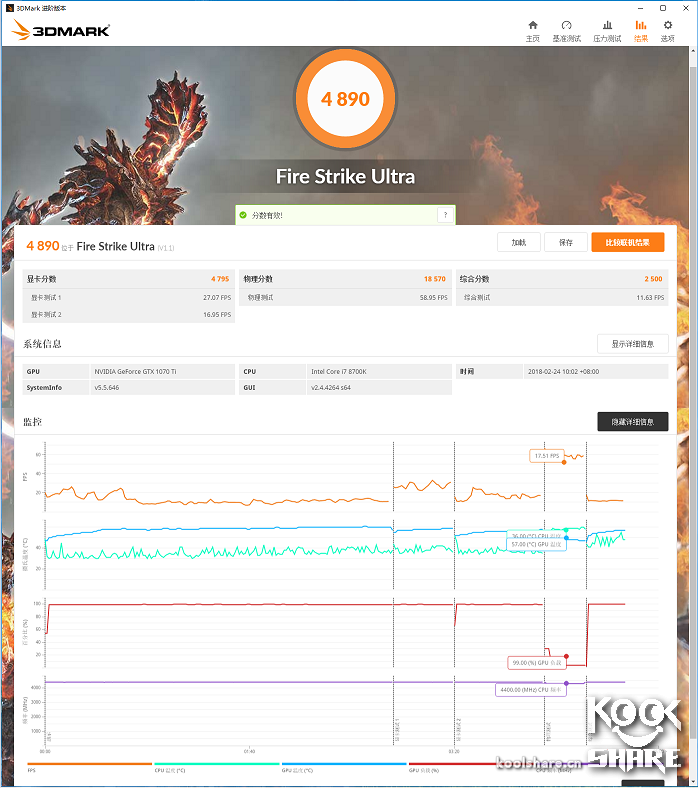Click the 99.00 (%) GPU load tooltip

click(x=537, y=663)
